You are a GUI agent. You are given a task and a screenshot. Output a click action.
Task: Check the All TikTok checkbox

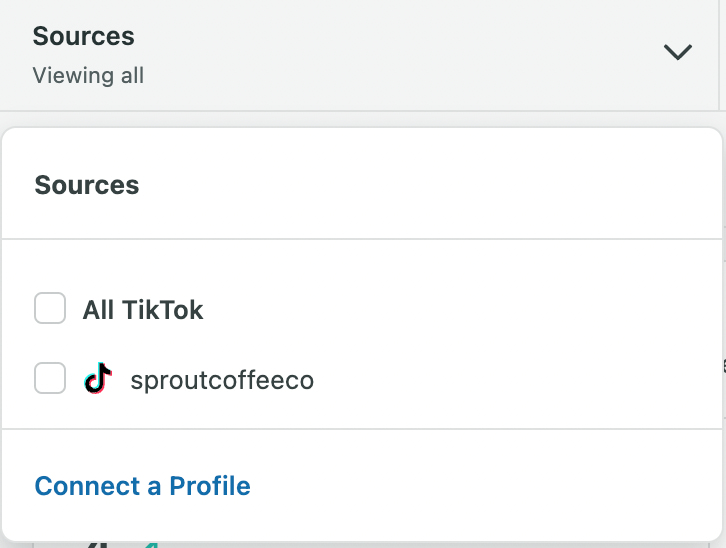(50, 309)
